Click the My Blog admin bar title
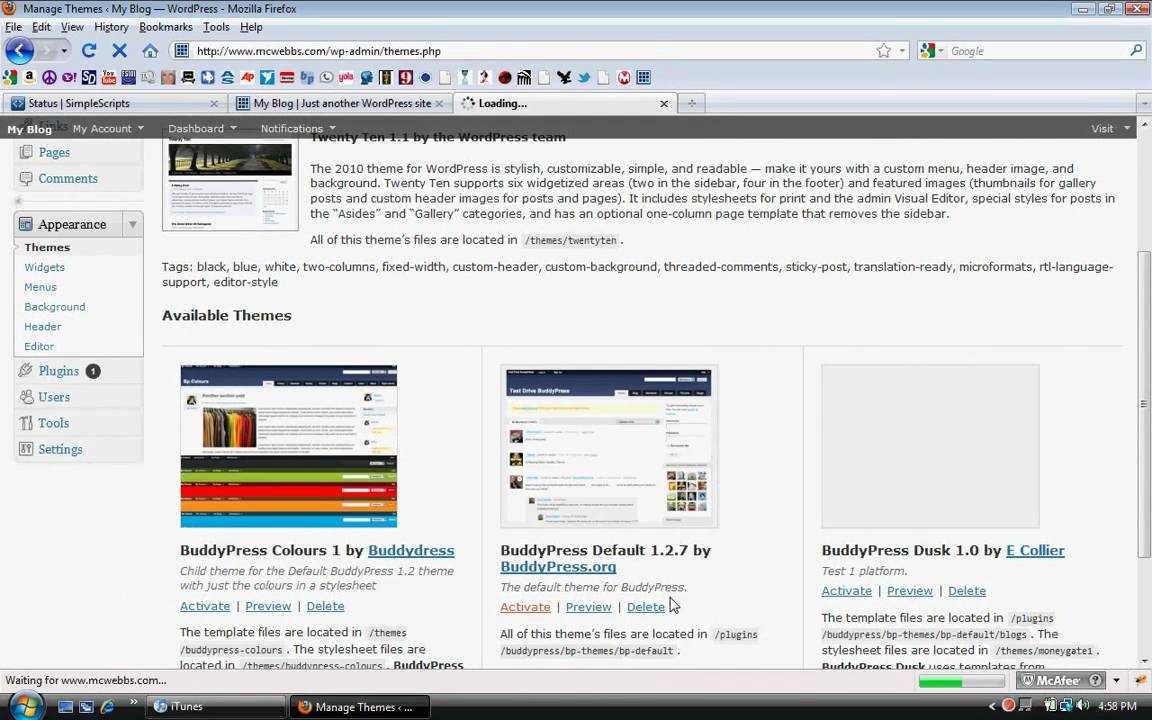This screenshot has height=720, width=1152. (29, 129)
